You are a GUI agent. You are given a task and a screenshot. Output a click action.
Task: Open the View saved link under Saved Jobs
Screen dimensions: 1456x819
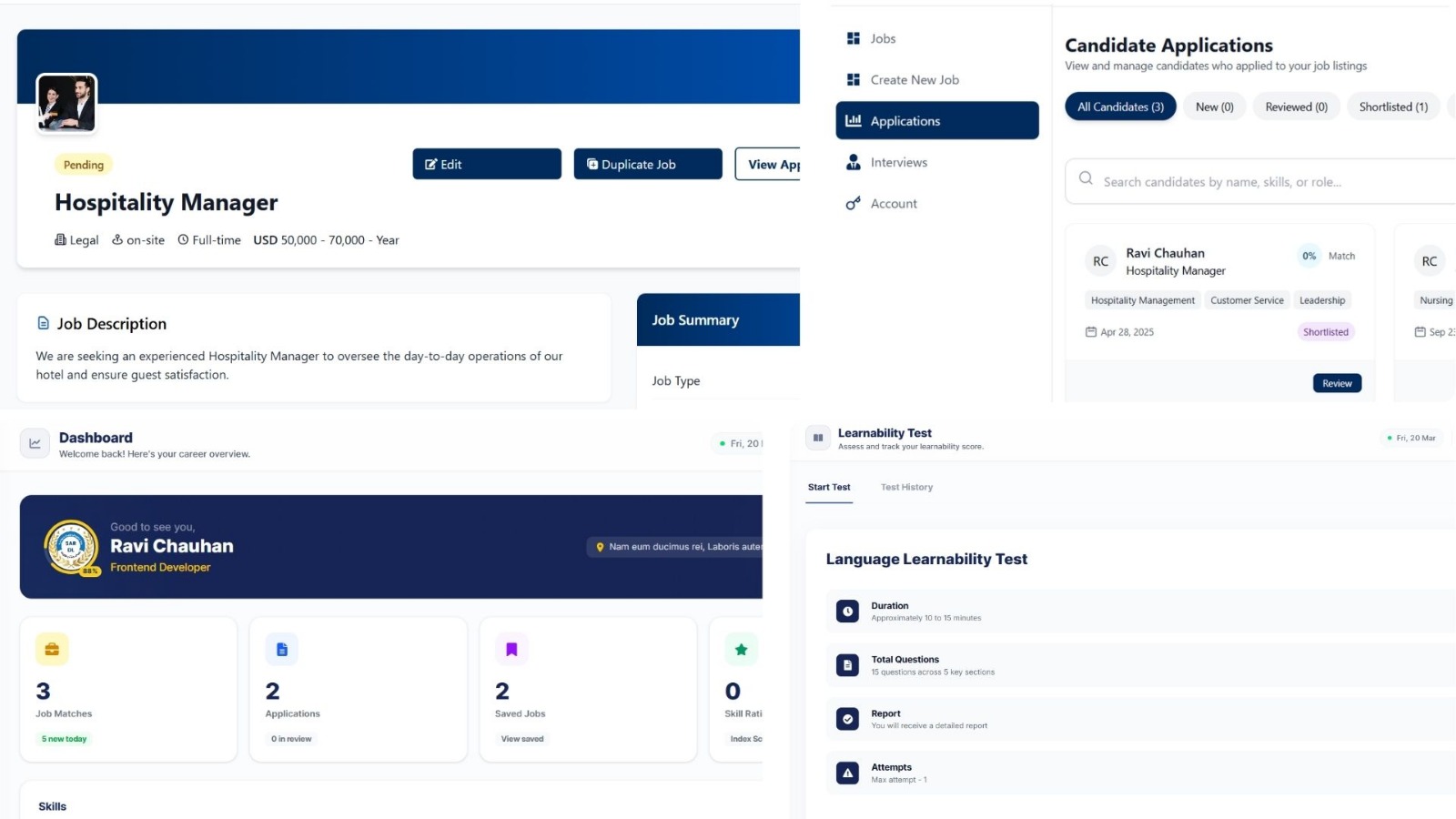click(521, 739)
